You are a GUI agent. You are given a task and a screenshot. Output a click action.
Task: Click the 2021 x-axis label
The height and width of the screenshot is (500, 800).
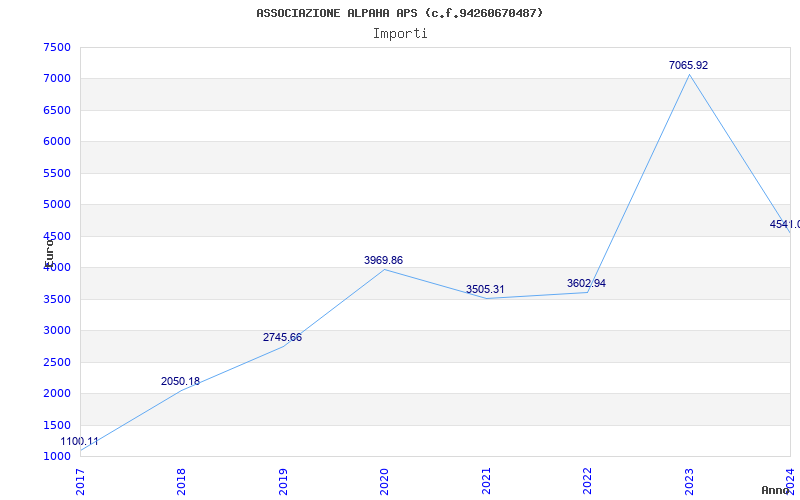click(x=486, y=482)
